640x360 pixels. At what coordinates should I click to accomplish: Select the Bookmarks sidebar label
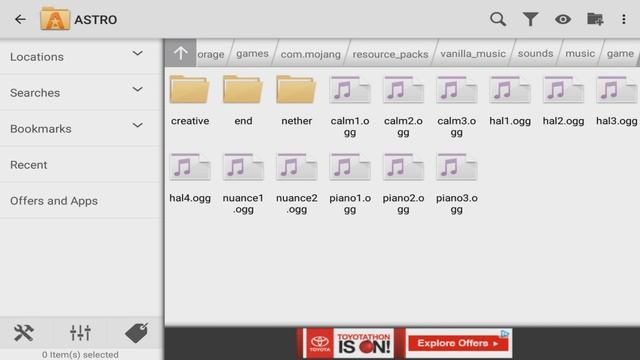pos(41,129)
